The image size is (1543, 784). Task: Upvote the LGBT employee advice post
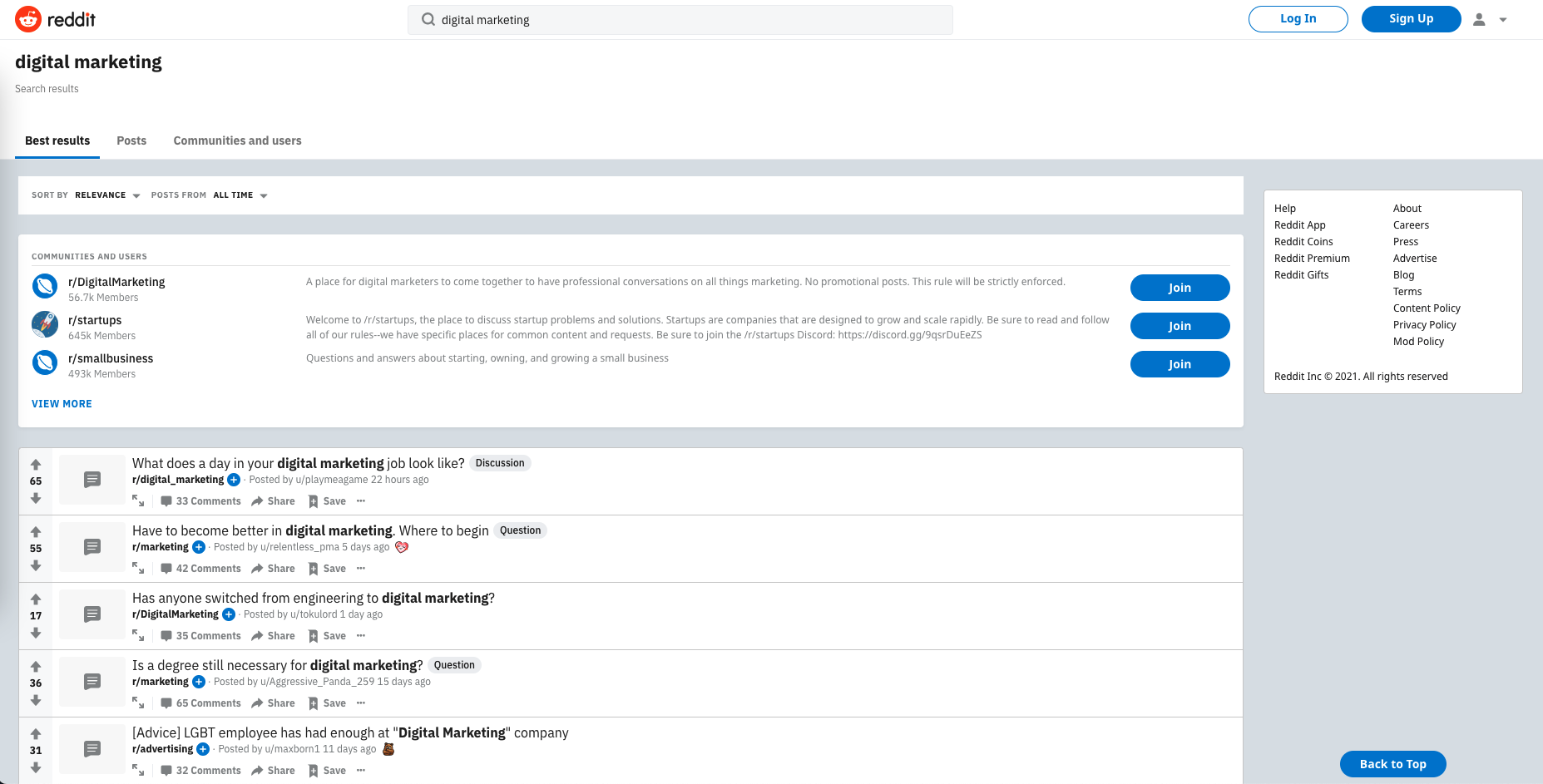36,734
